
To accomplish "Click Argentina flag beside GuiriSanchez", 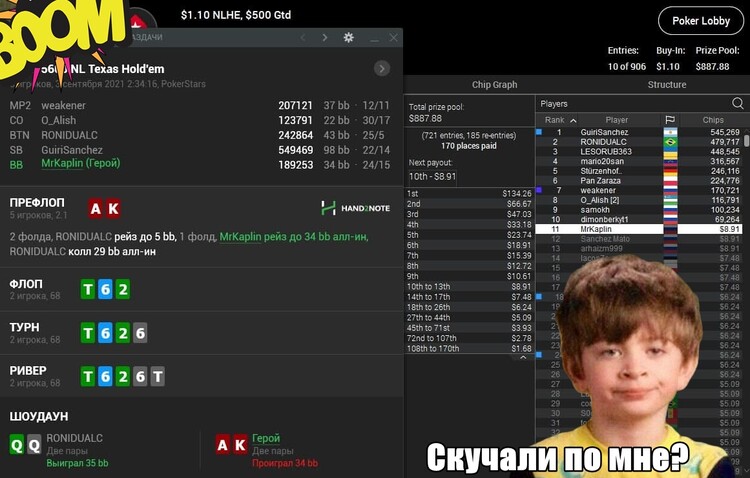I will (670, 132).
